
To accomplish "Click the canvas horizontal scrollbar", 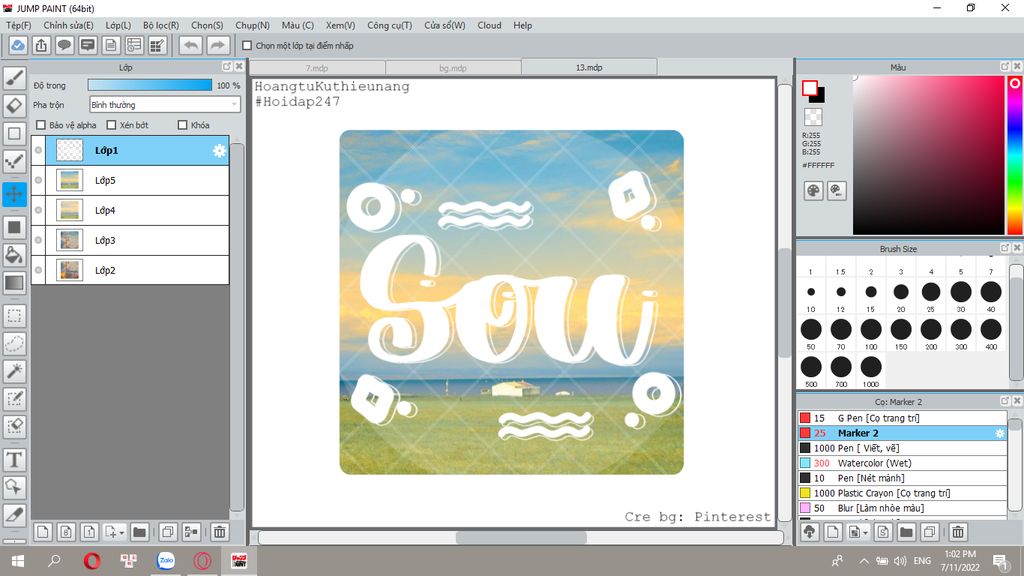I will point(520,538).
